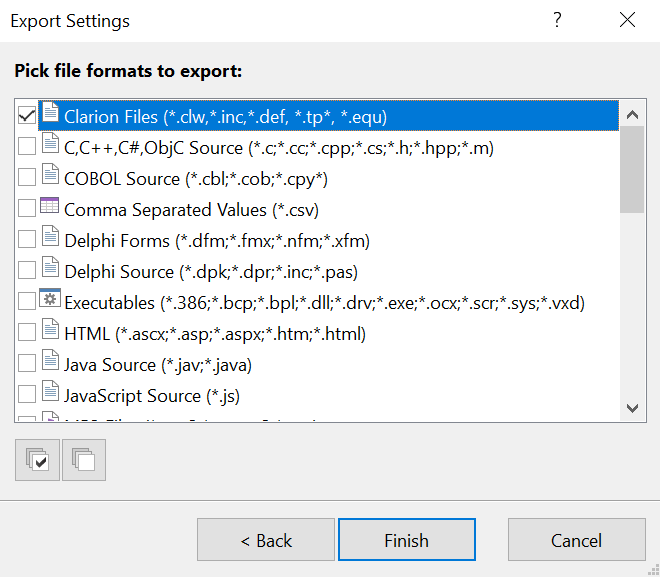Click the COBOL Source document icon
The image size is (660, 577).
pos(50,177)
